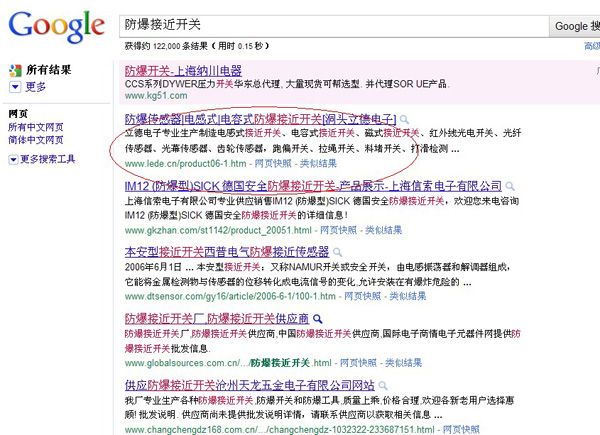Open the 防爆传感器 洞头立德电子 result title
Image resolution: width=600 pixels, height=435 pixels.
pyautogui.click(x=261, y=119)
